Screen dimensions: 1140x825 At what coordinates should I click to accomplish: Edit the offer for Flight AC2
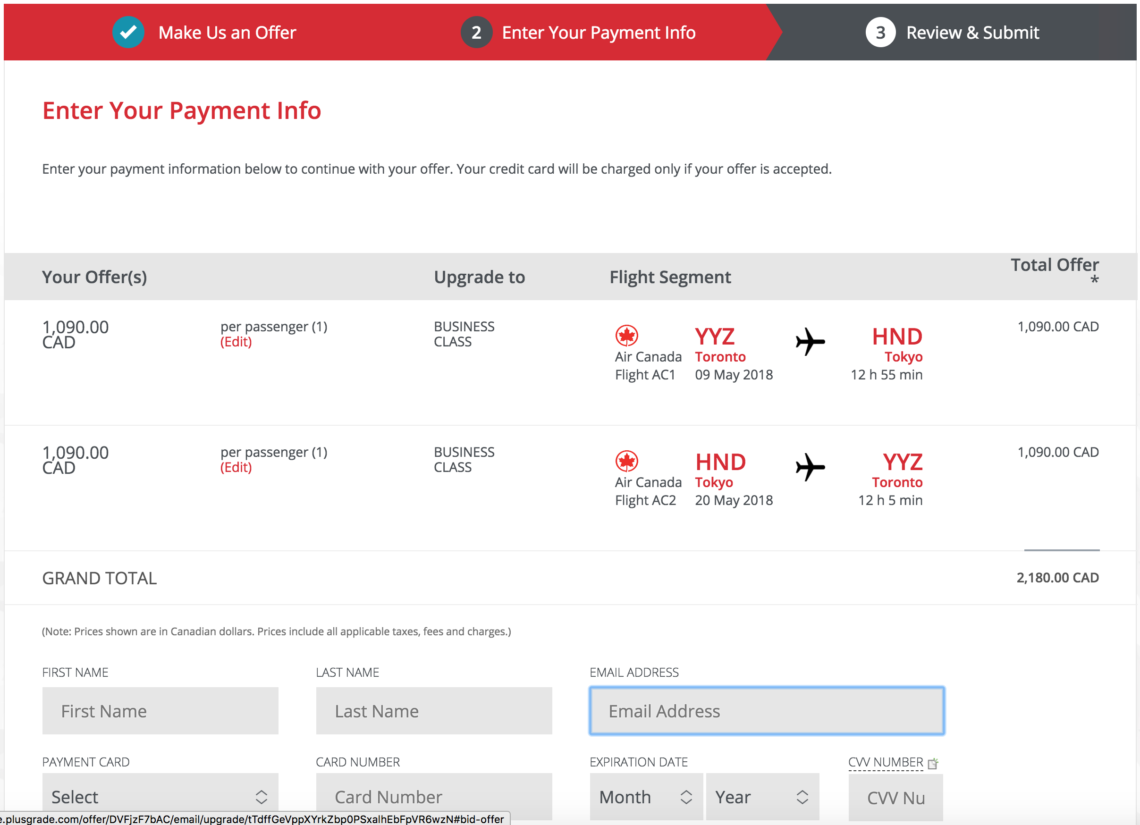coord(236,467)
